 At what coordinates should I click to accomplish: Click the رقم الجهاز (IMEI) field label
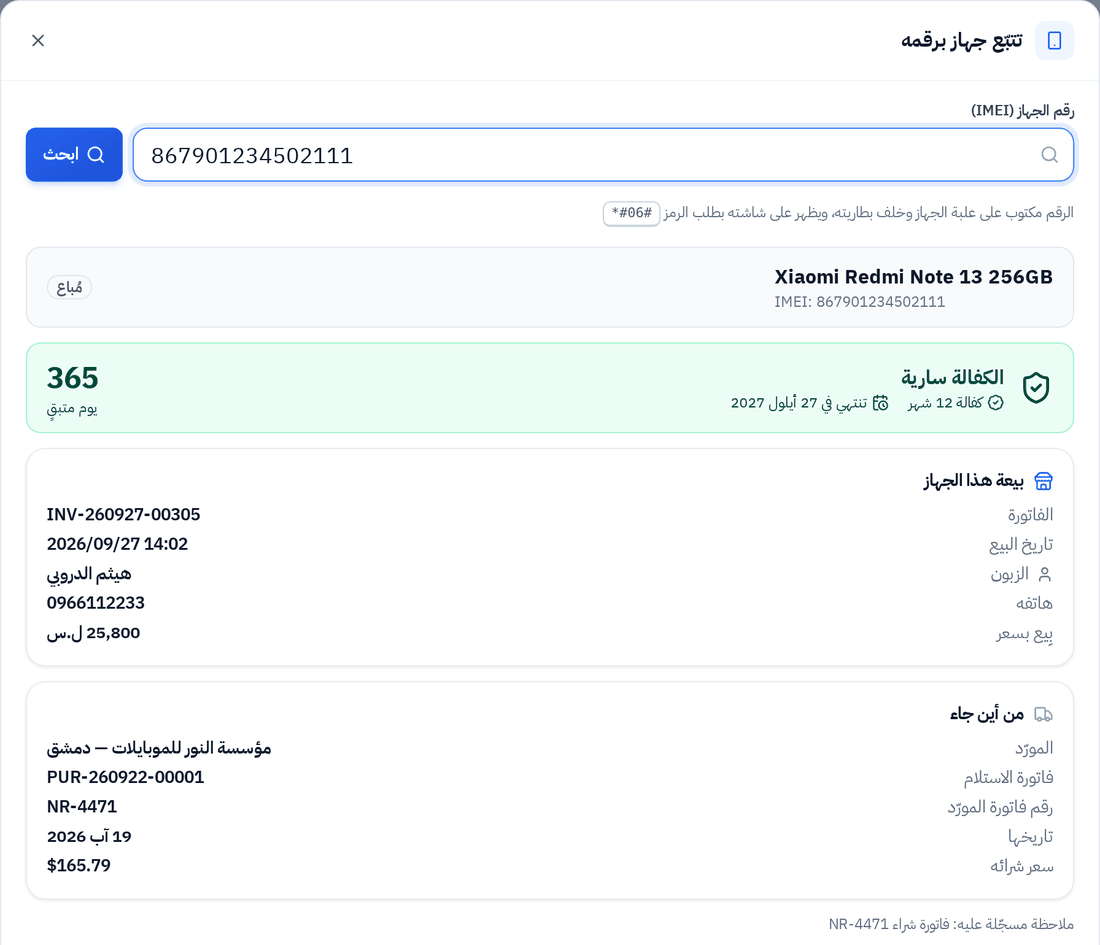[x=1022, y=110]
